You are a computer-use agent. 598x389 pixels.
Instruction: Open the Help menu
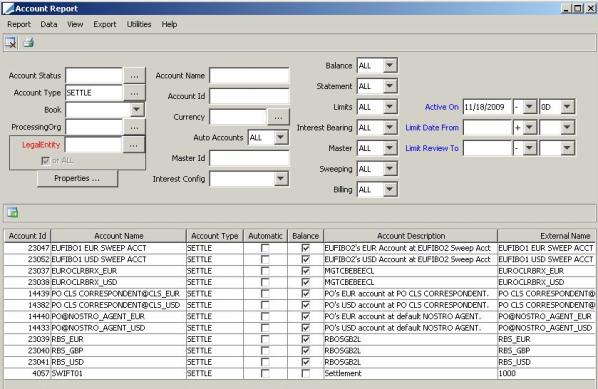(x=169, y=24)
